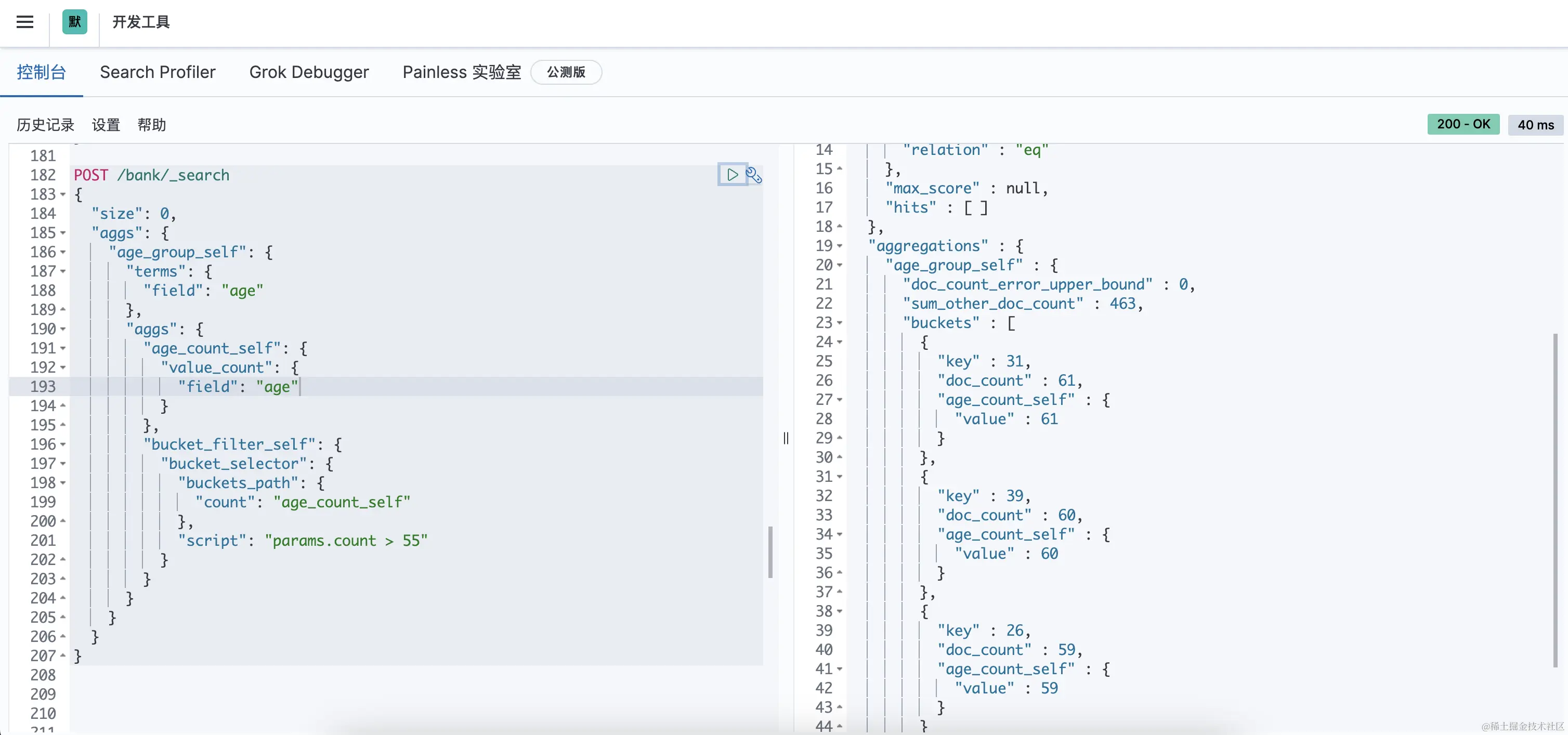Open the Grok Debugger tab
Viewport: 1568px width, 735px height.
pyautogui.click(x=309, y=72)
